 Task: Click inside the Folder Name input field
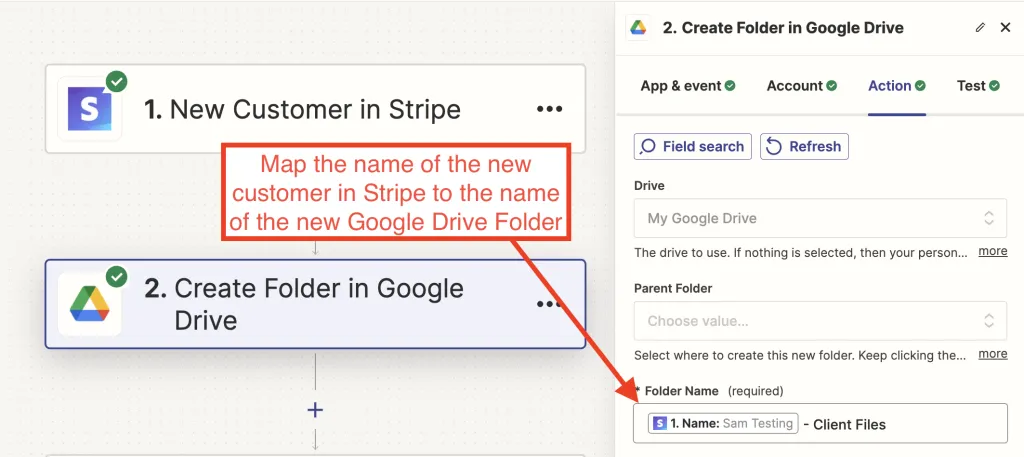point(820,424)
